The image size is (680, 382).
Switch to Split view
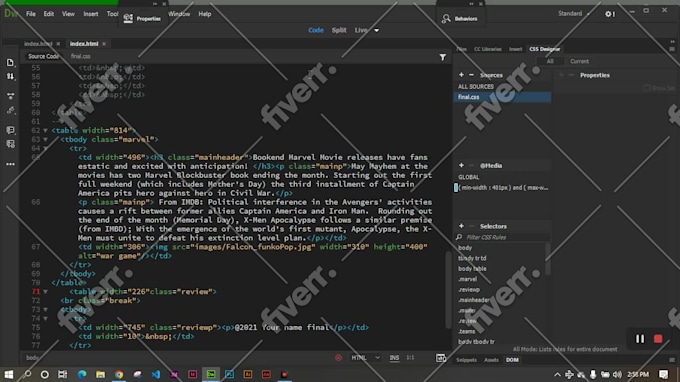[x=339, y=30]
